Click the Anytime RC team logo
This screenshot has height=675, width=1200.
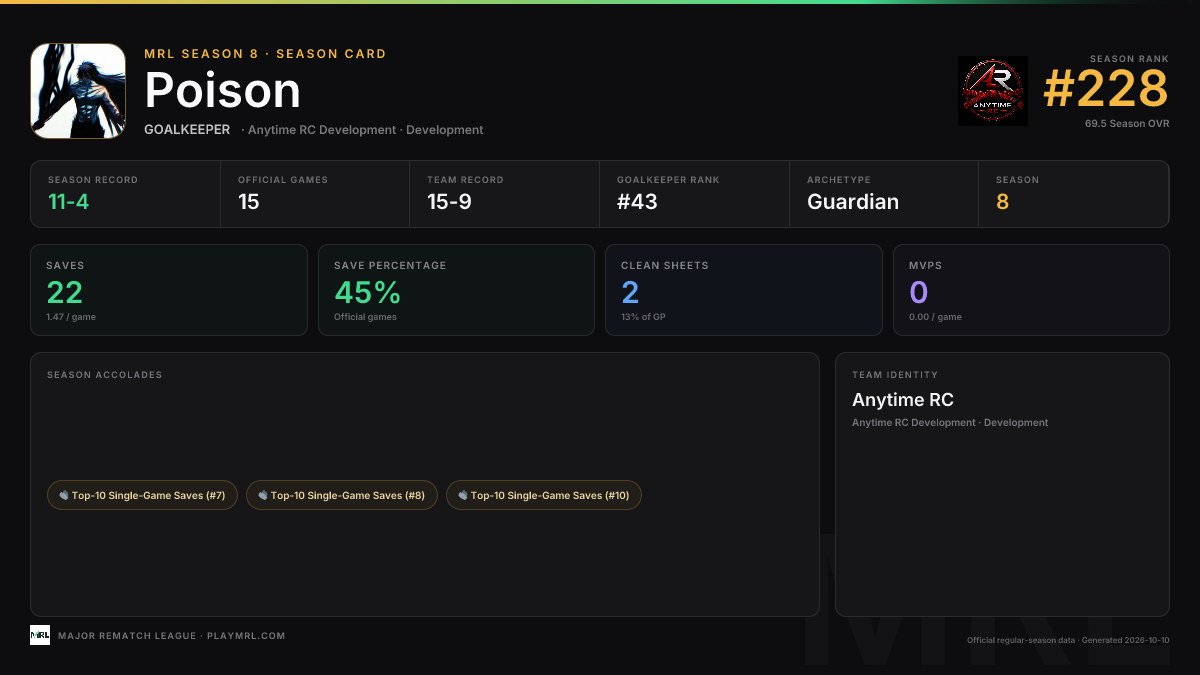[993, 91]
